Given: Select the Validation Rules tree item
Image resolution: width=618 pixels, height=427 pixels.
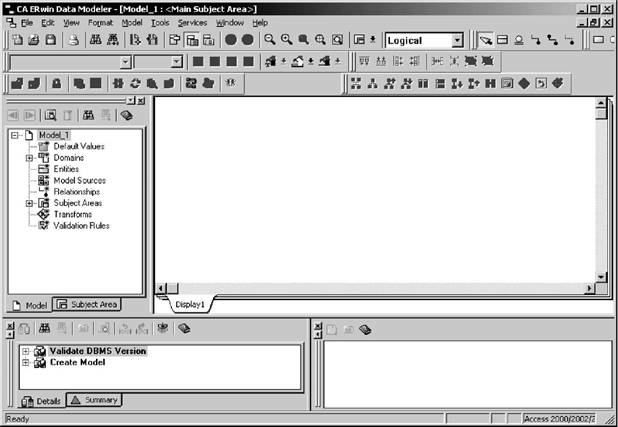Looking at the screenshot, I should pos(81,225).
